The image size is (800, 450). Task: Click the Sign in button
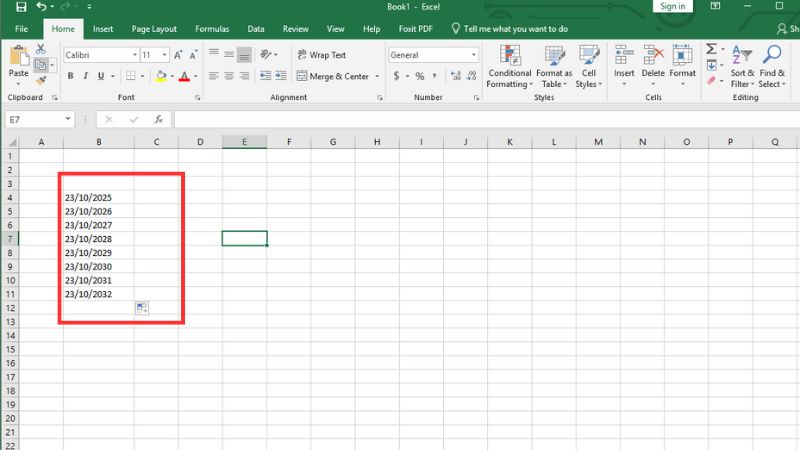pyautogui.click(x=672, y=7)
